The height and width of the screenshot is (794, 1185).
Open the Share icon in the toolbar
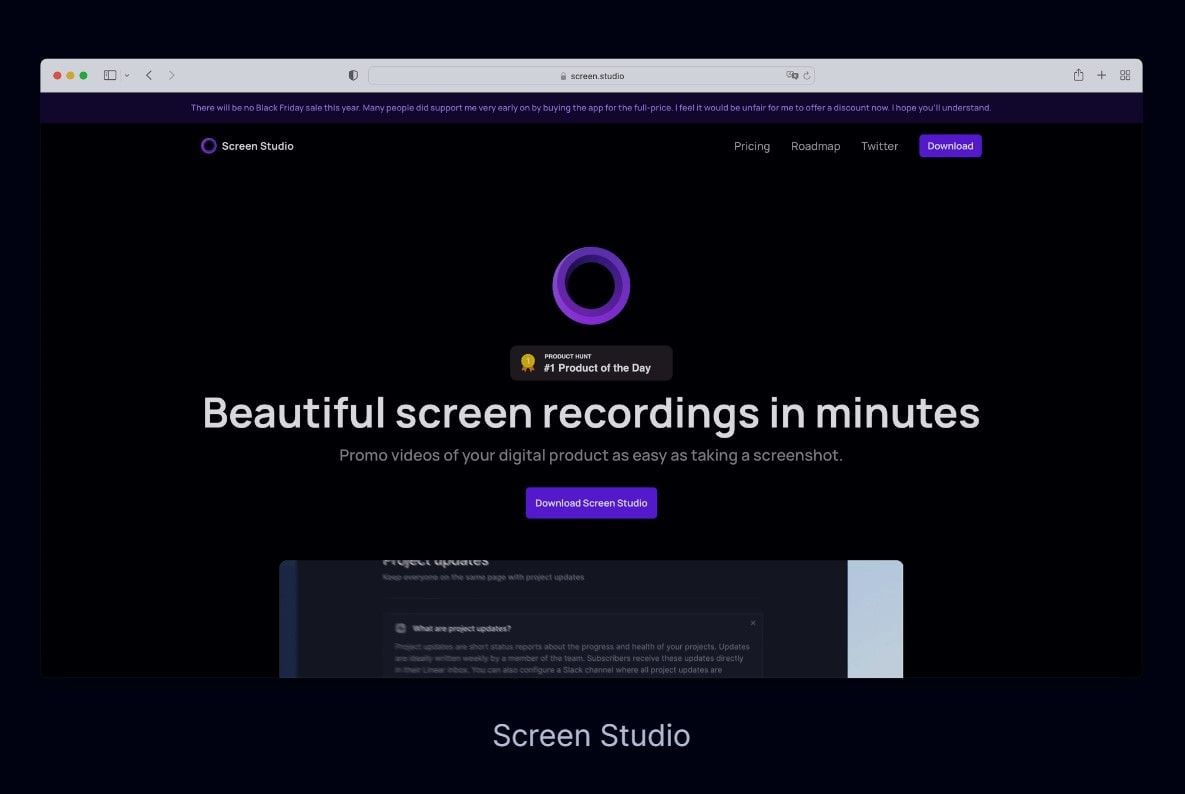point(1078,75)
